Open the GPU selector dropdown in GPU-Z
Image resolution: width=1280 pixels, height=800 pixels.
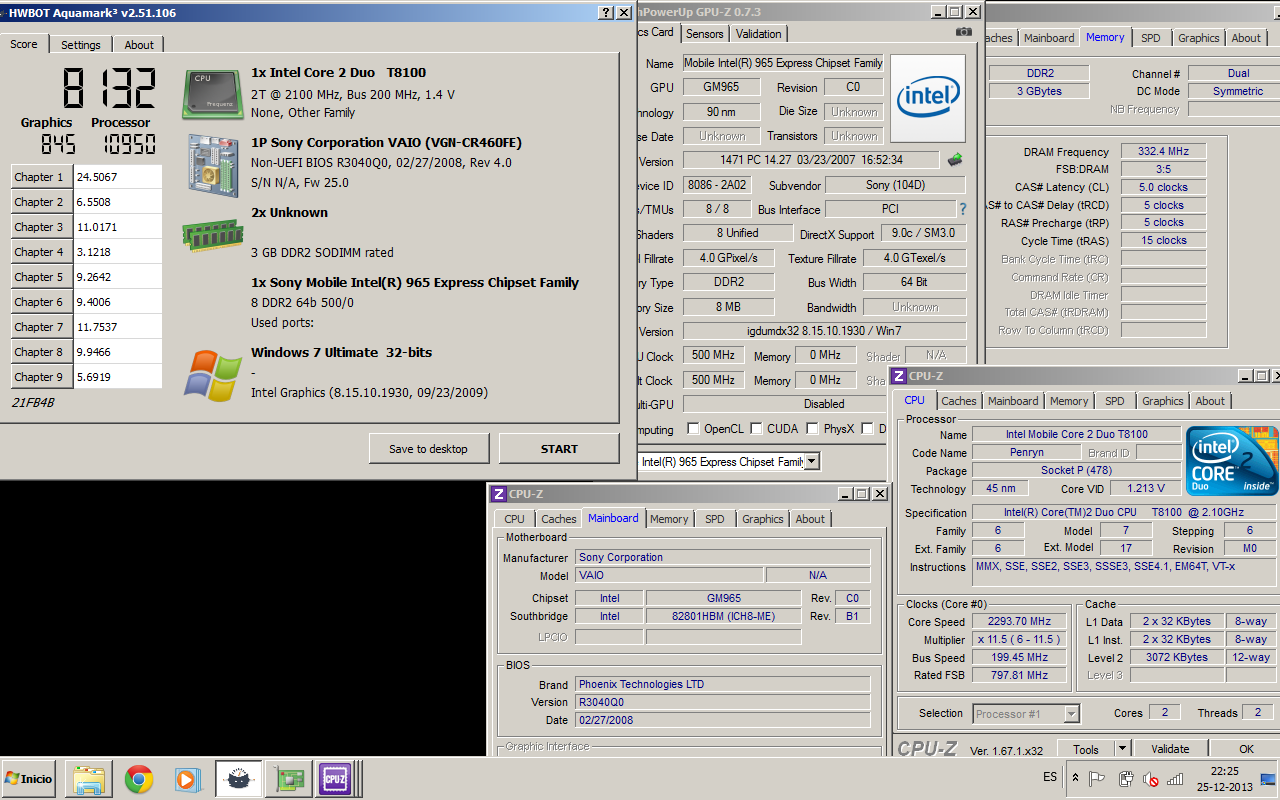812,462
